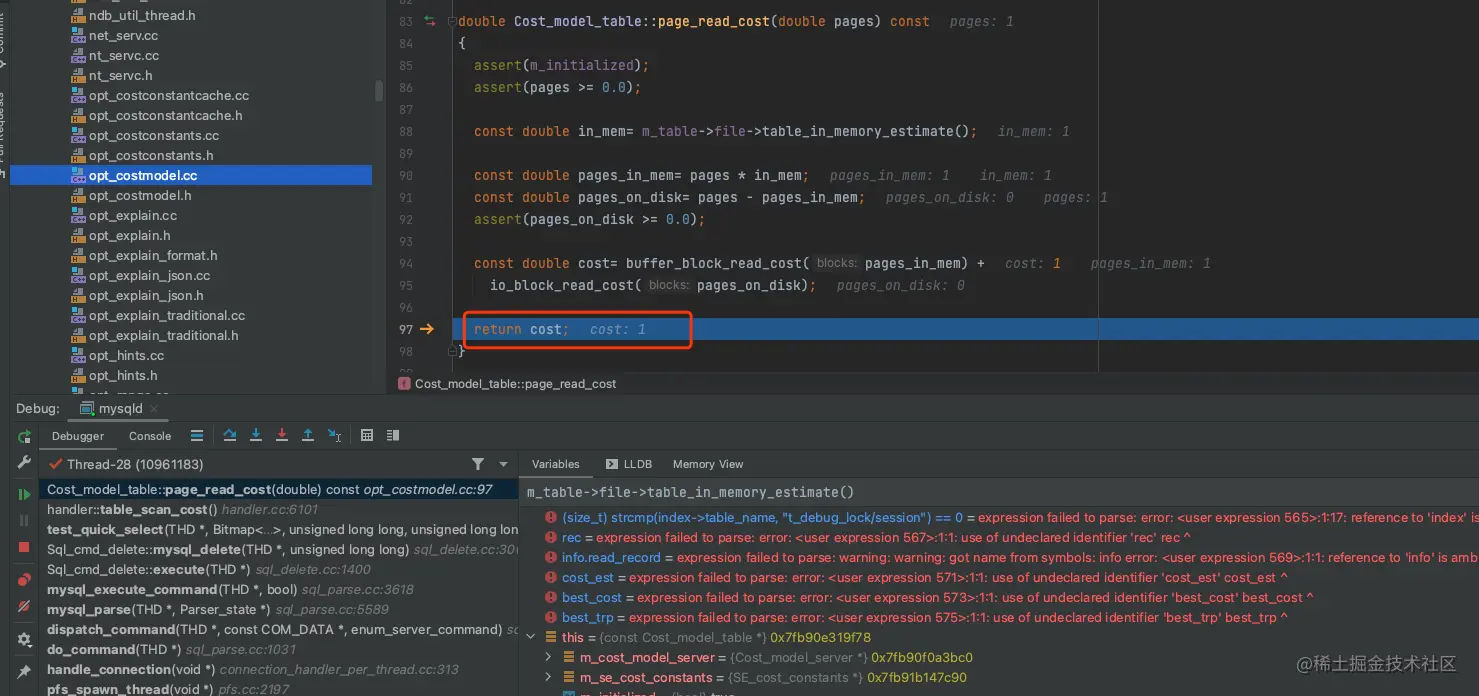1479x696 pixels.
Task: Click the line 83 gutter override icon
Action: tap(430, 21)
